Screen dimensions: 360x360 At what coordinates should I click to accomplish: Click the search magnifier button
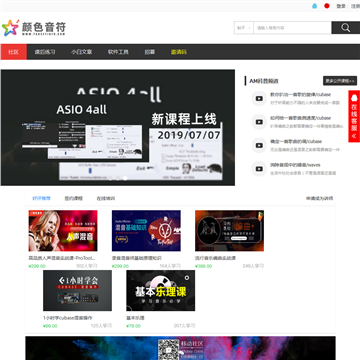point(346,28)
